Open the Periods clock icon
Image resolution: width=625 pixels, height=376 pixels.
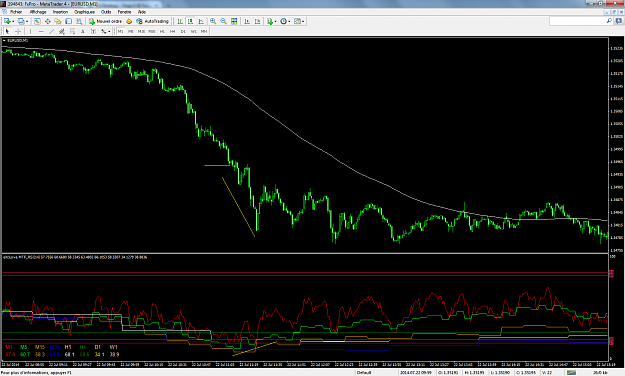[x=283, y=21]
